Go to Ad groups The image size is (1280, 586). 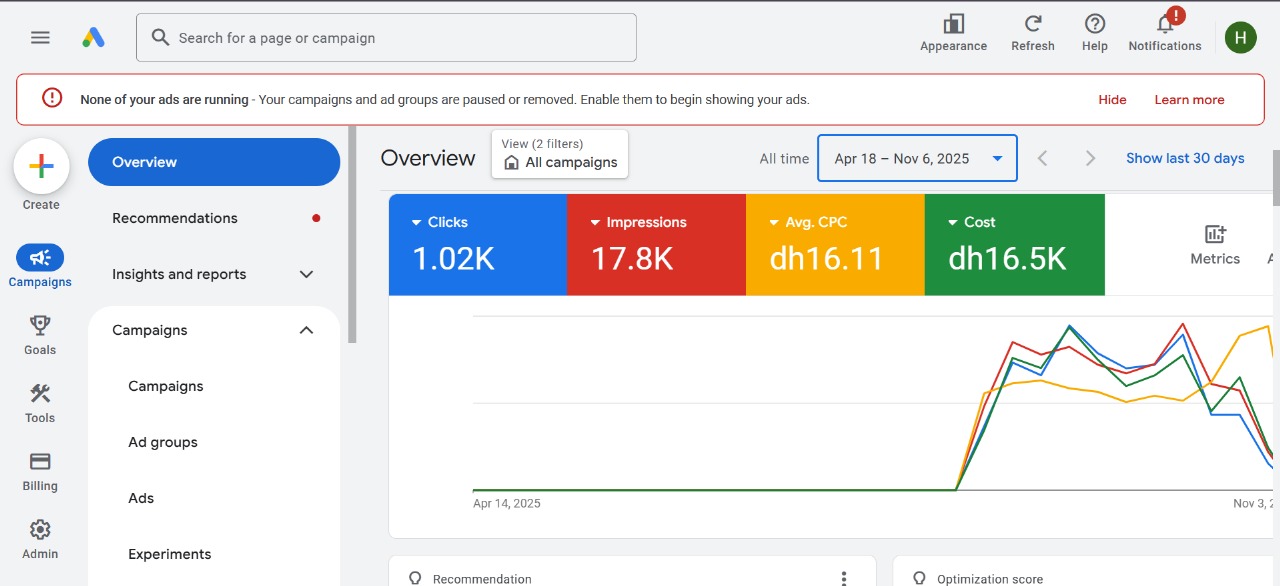(162, 441)
